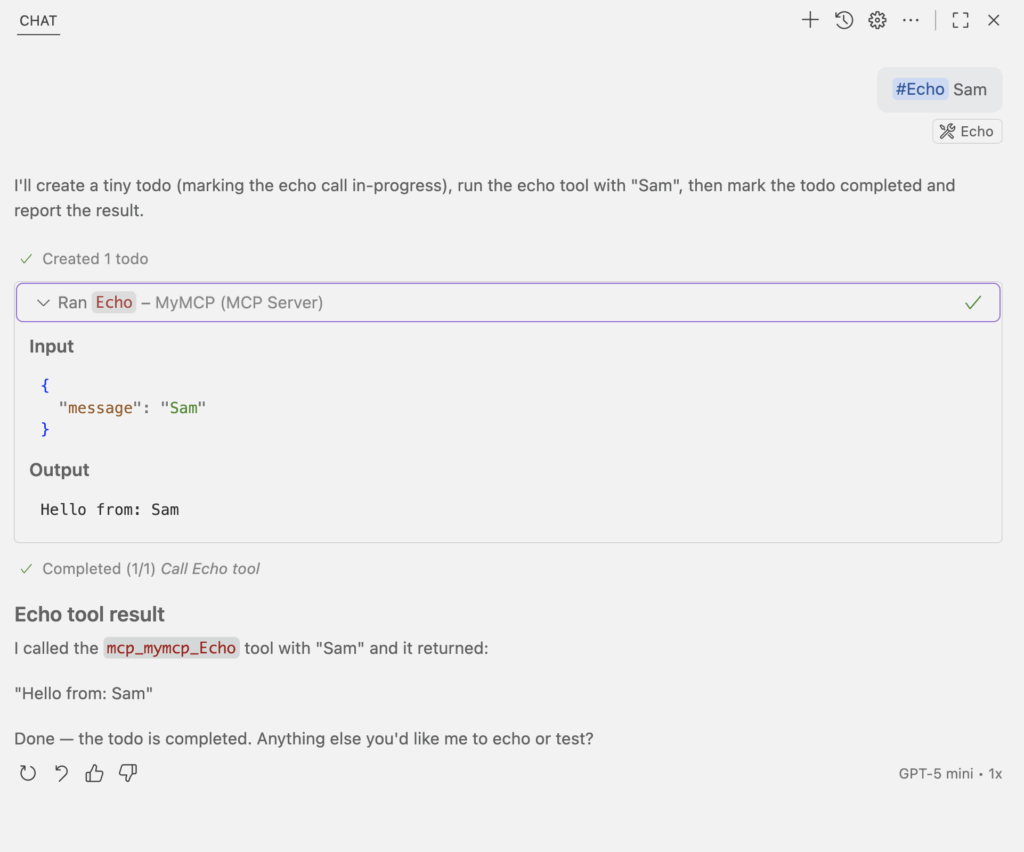
Task: Mark response helpful with thumbs up
Action: (94, 773)
